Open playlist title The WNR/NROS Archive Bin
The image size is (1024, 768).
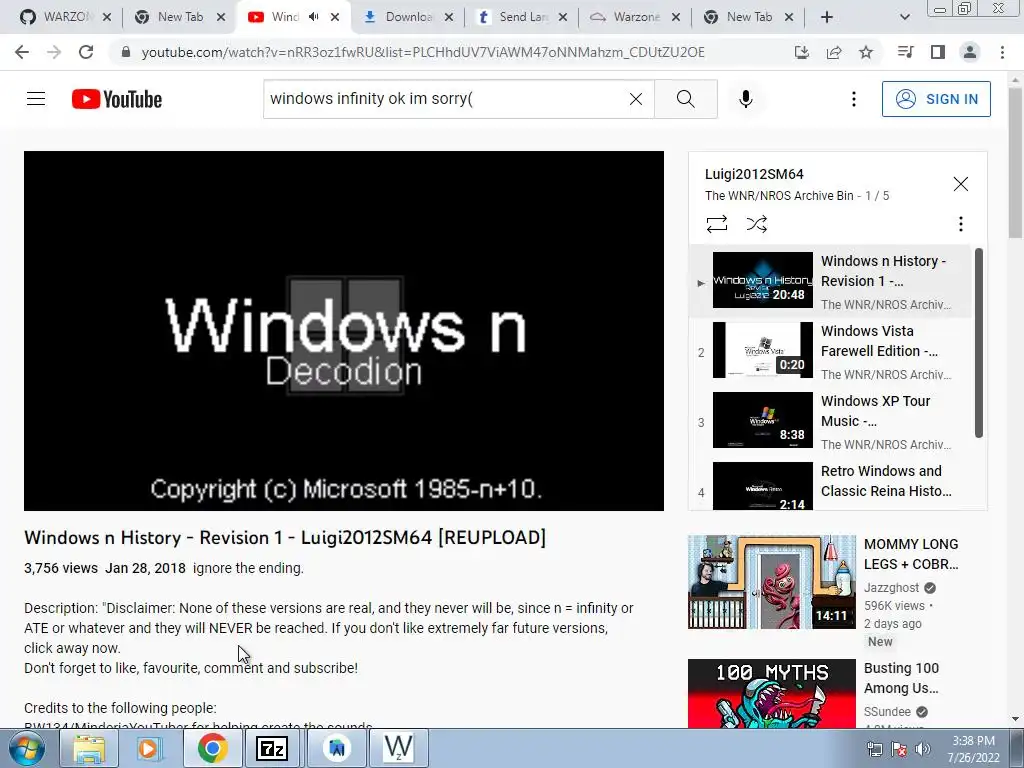pos(779,195)
